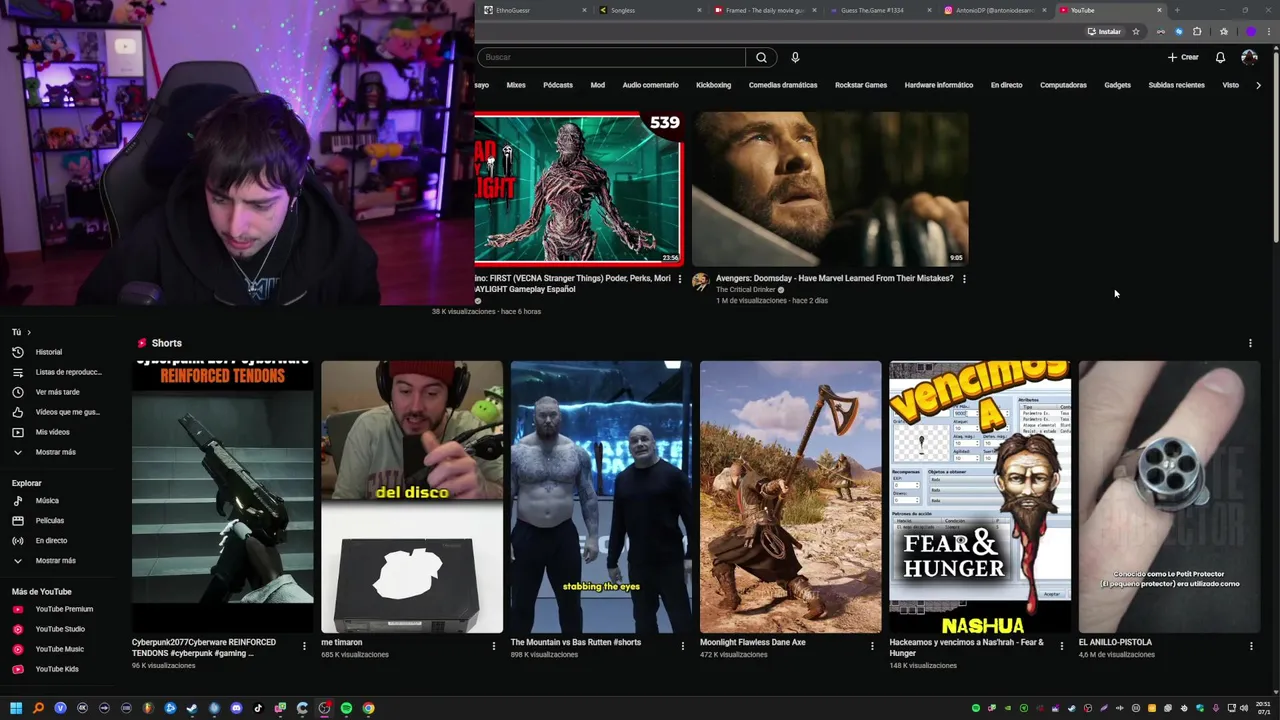Select the Subidas recientes chip
1280x720 pixels.
[1176, 85]
